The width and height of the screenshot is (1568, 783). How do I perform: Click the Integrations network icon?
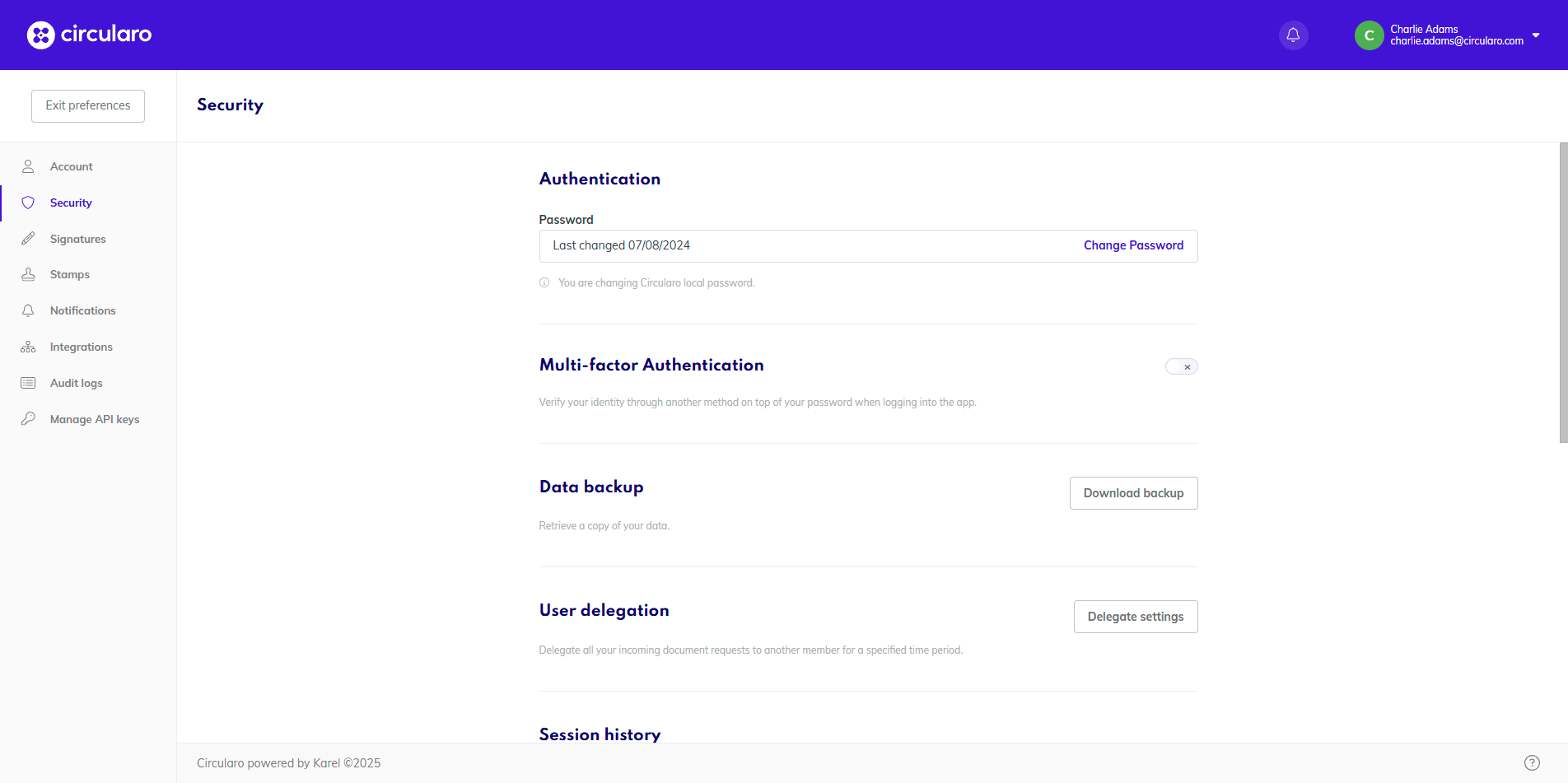tap(28, 347)
